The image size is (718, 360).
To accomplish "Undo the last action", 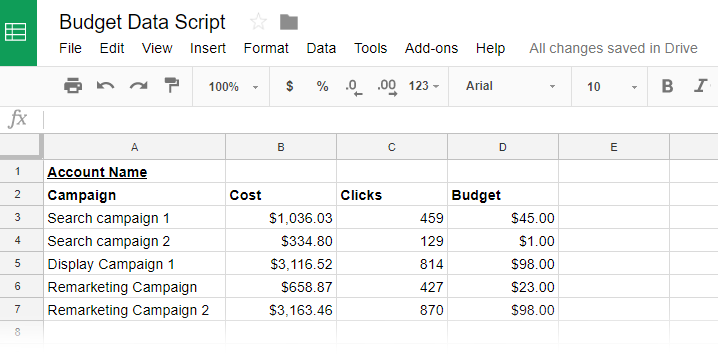I will (x=105, y=86).
